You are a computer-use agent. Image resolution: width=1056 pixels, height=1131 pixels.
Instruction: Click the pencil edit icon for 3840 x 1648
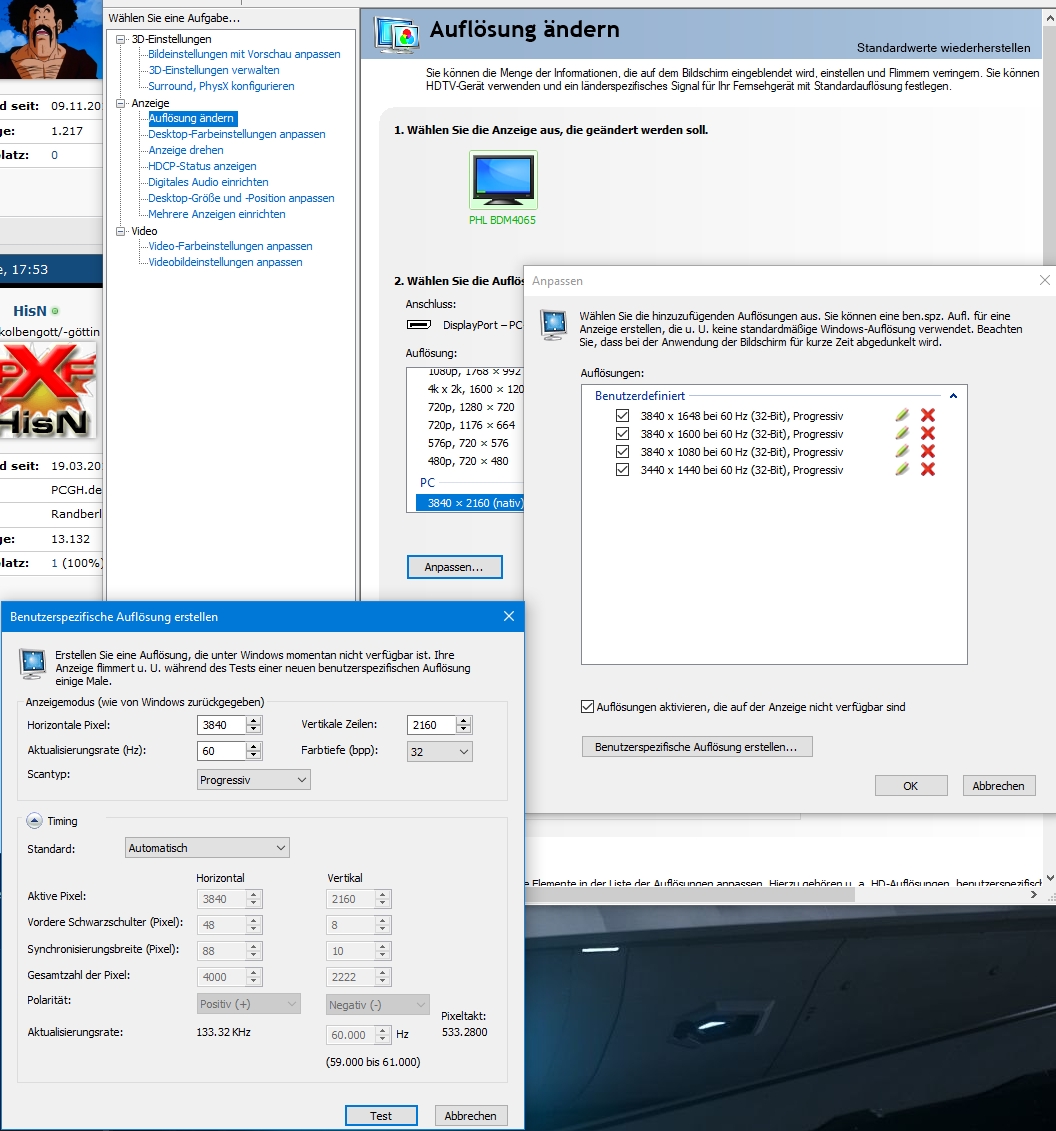901,415
